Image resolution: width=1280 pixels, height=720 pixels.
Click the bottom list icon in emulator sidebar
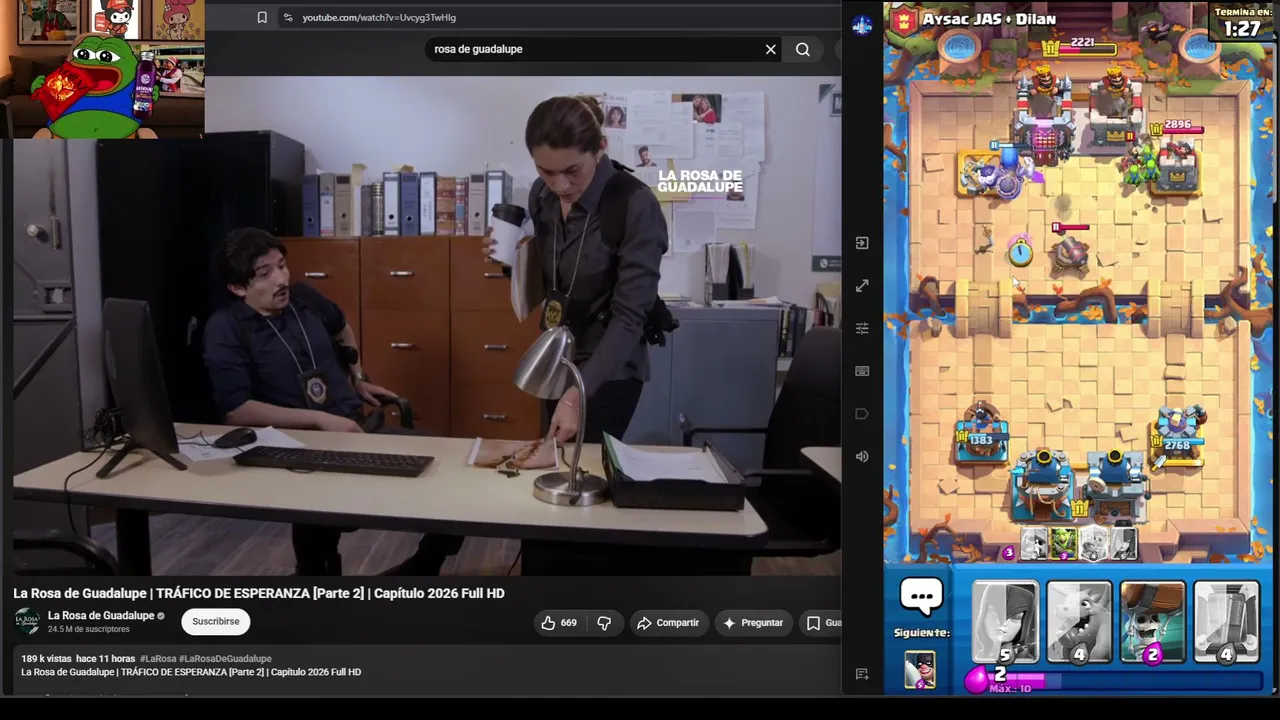[862, 674]
